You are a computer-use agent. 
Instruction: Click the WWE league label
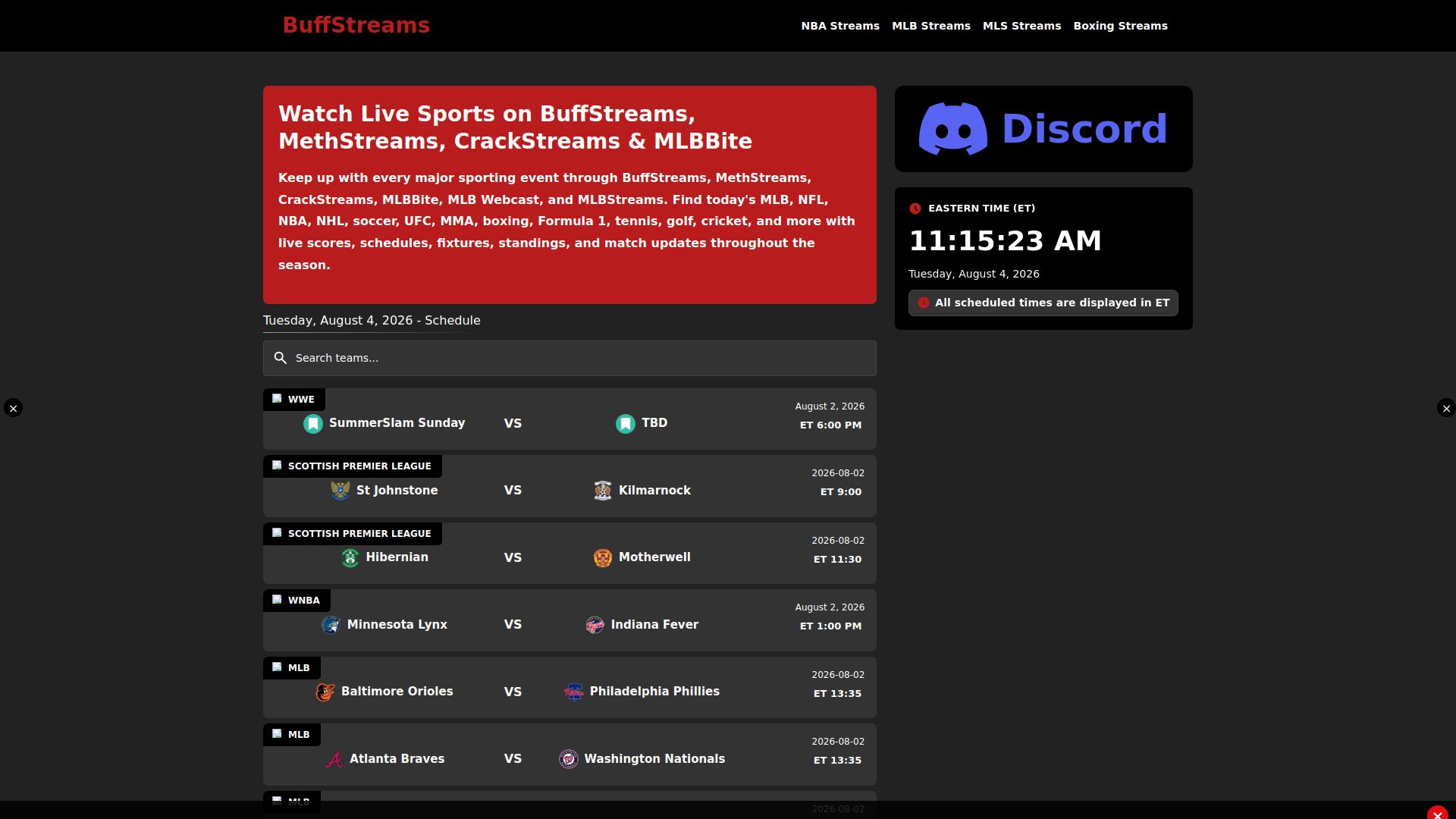(x=301, y=400)
